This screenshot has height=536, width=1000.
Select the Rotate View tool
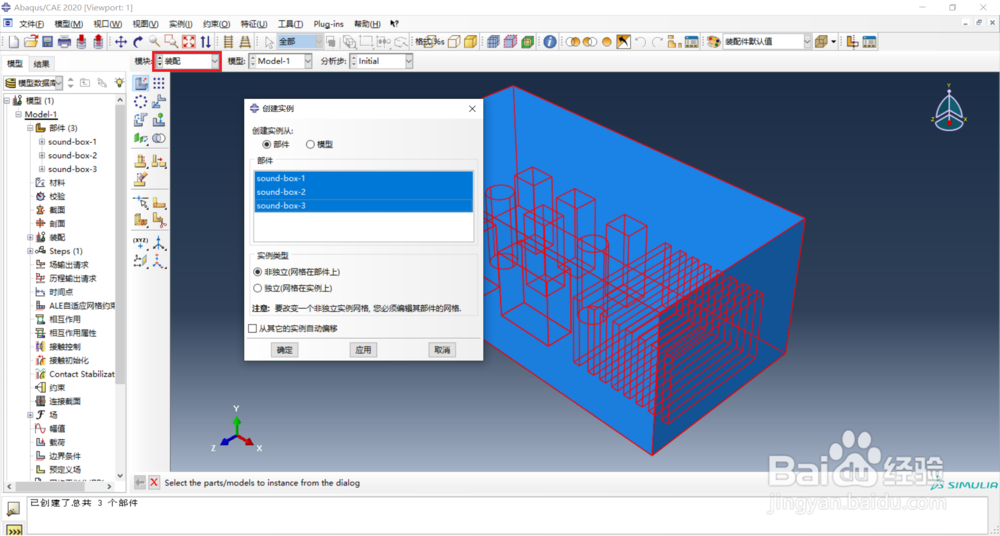coord(137,42)
